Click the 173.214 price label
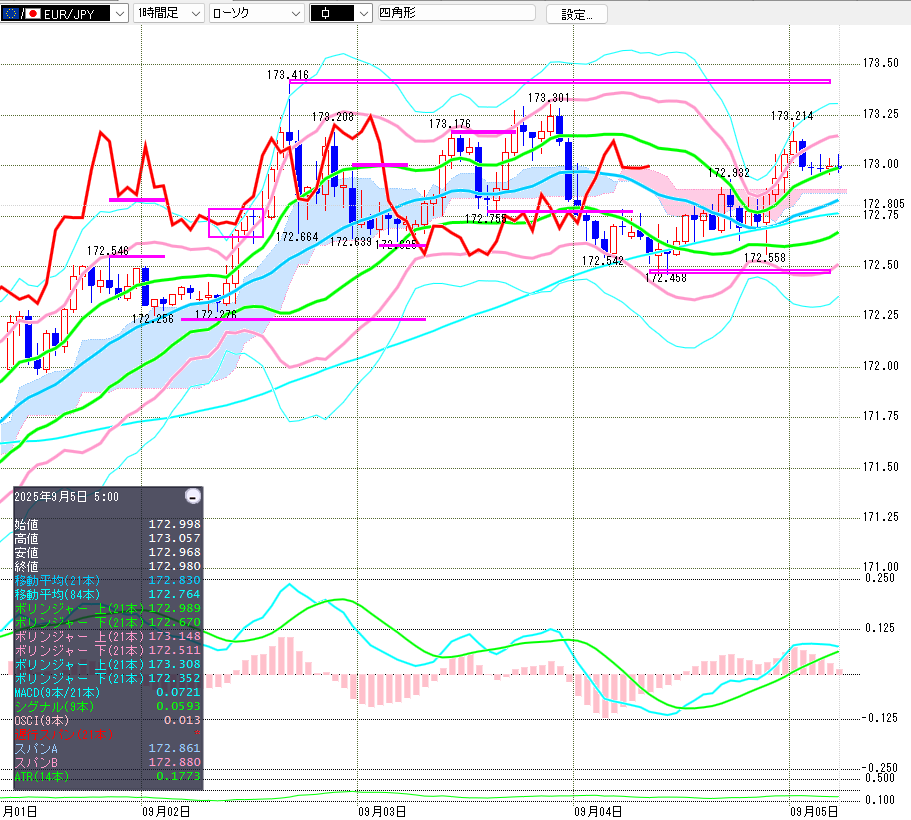The height and width of the screenshot is (820, 911). click(792, 116)
